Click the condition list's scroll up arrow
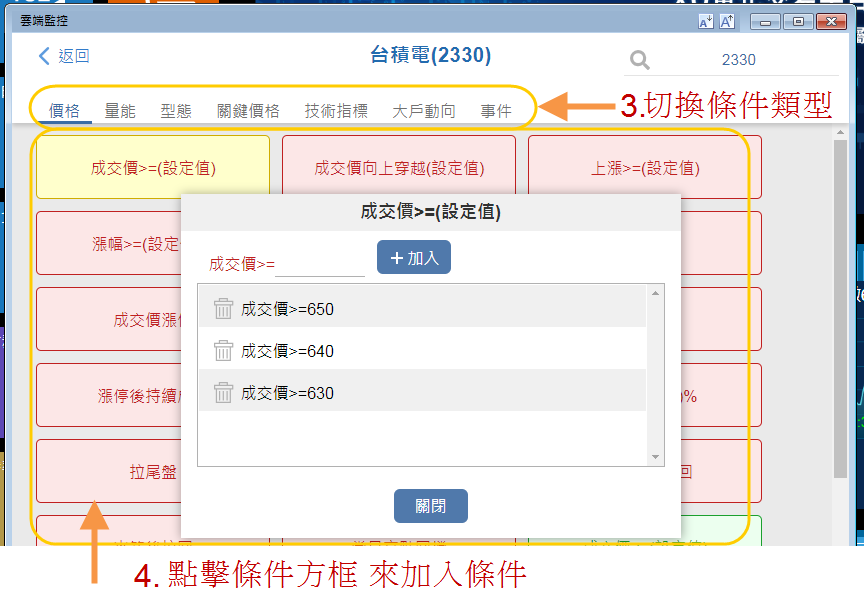Screen dimensions: 864x614 point(655,293)
